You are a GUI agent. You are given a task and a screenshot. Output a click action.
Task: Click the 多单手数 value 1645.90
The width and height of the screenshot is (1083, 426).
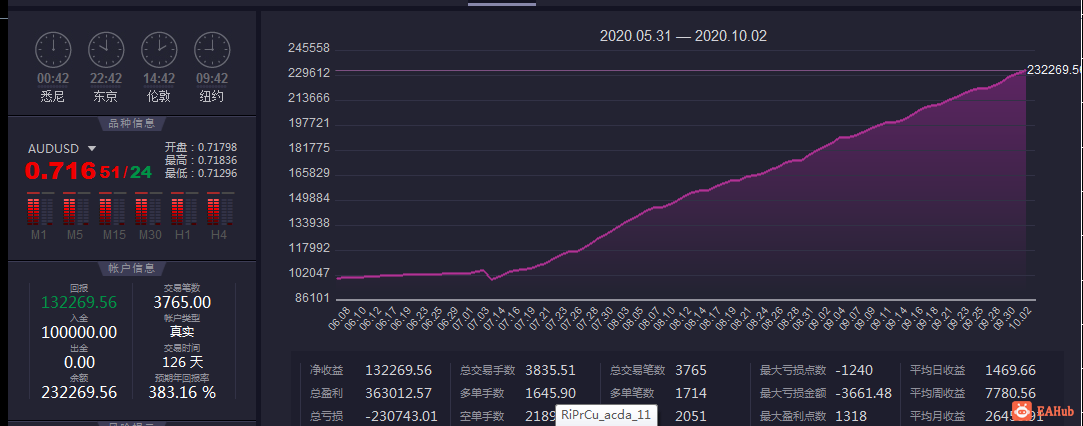[550, 393]
